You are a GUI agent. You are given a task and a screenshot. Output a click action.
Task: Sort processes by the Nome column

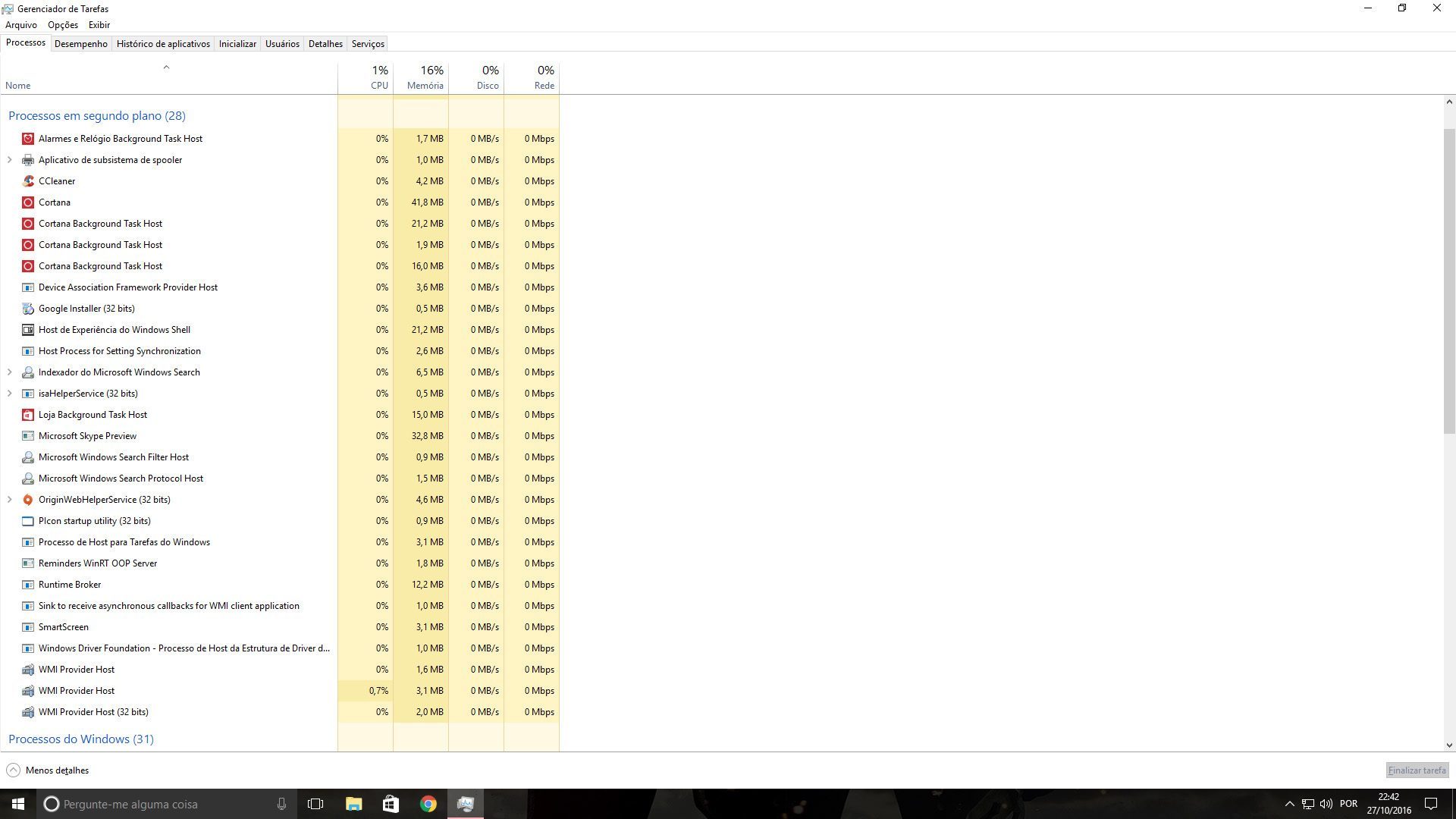click(x=168, y=77)
